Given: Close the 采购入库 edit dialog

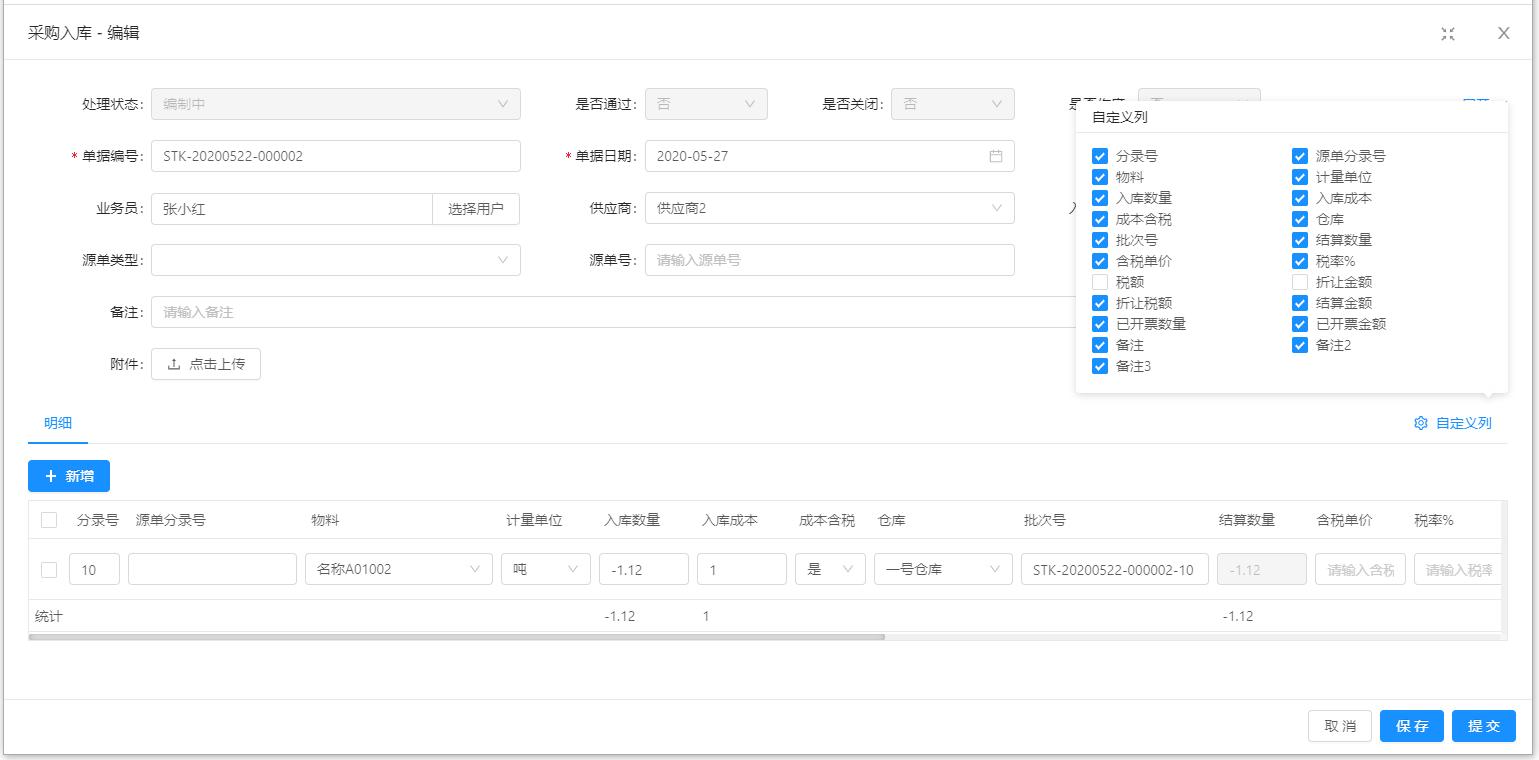Looking at the screenshot, I should (x=1503, y=33).
